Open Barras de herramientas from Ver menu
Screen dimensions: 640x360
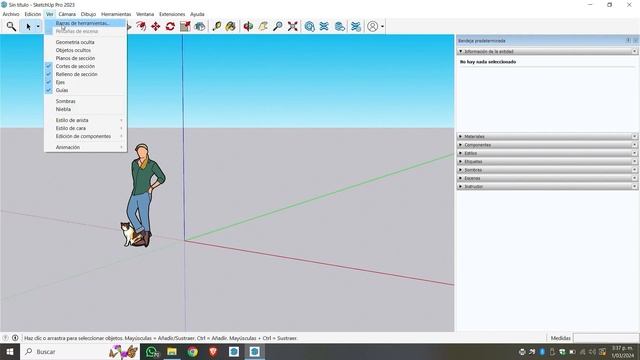85,23
